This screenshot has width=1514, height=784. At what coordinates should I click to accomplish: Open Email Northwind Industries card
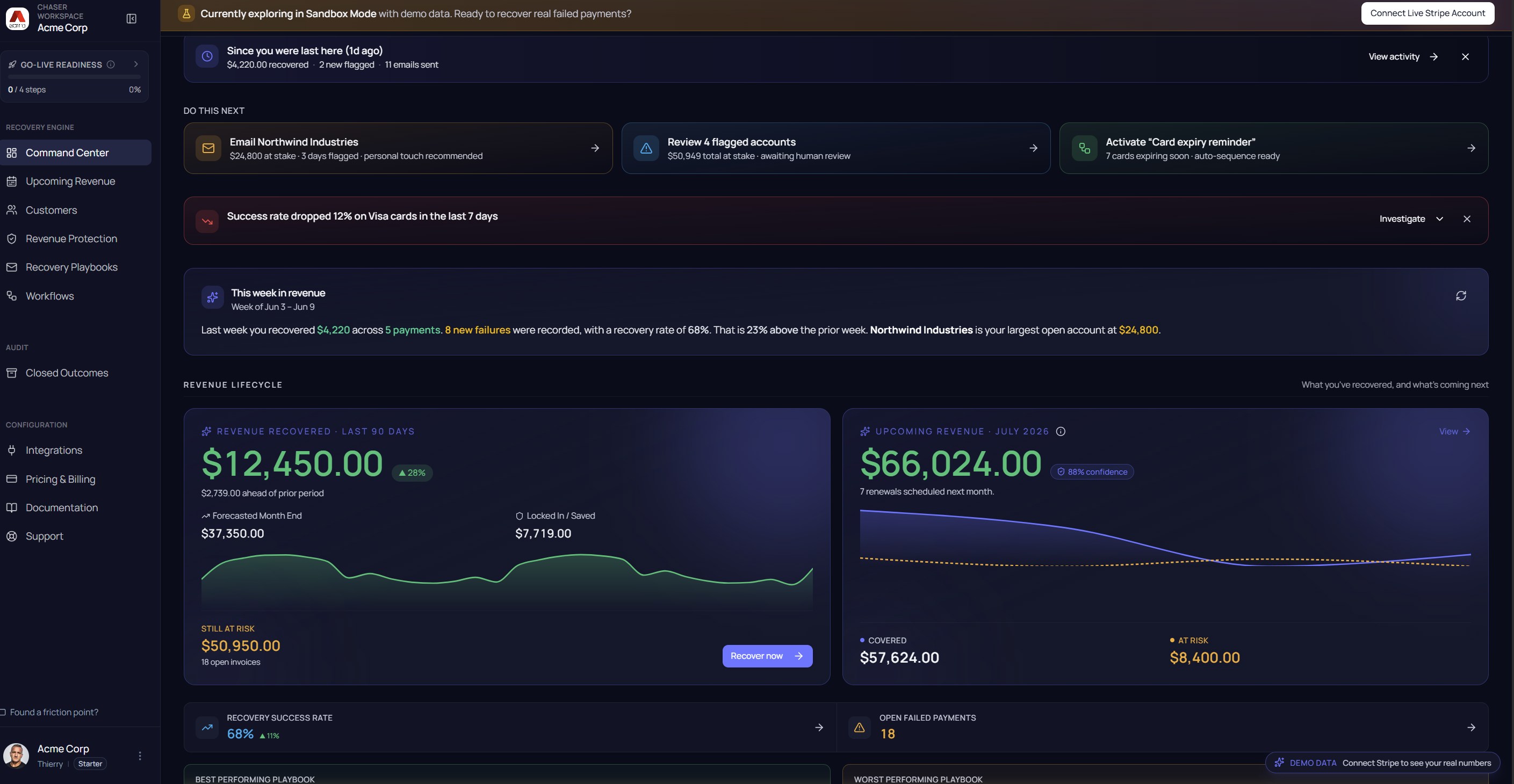(x=398, y=148)
